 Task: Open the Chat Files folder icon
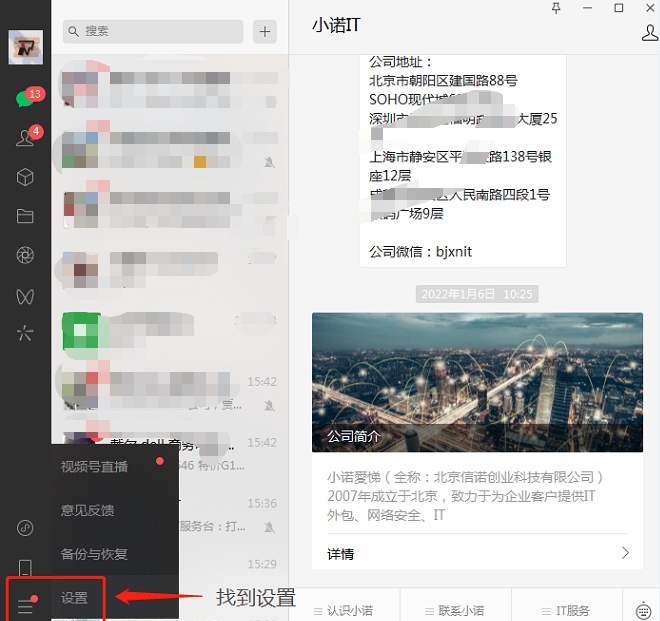coord(25,216)
